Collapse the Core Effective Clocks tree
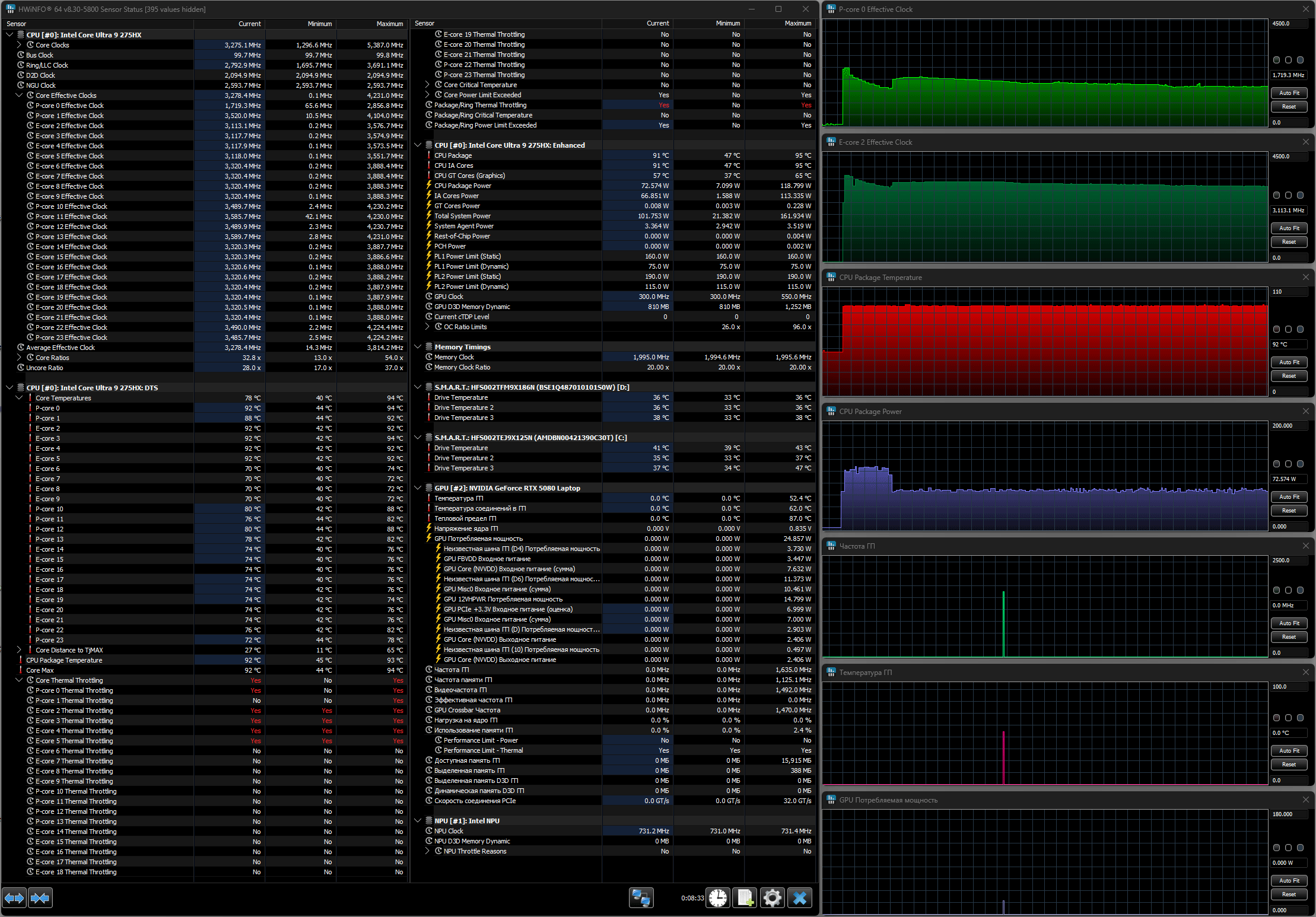Screen dimensions: 1316x917 pyautogui.click(x=19, y=95)
